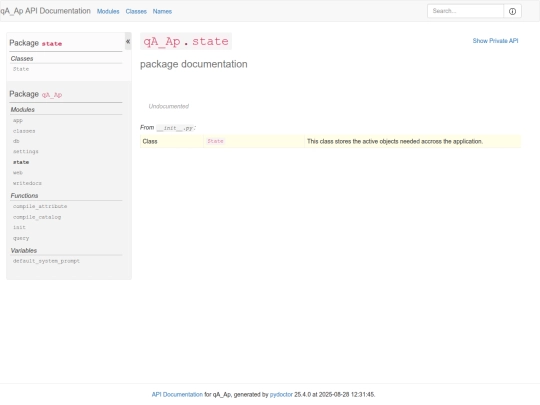This screenshot has height=405, width=540.
Task: Open API Documentation footer link
Action: (x=177, y=395)
